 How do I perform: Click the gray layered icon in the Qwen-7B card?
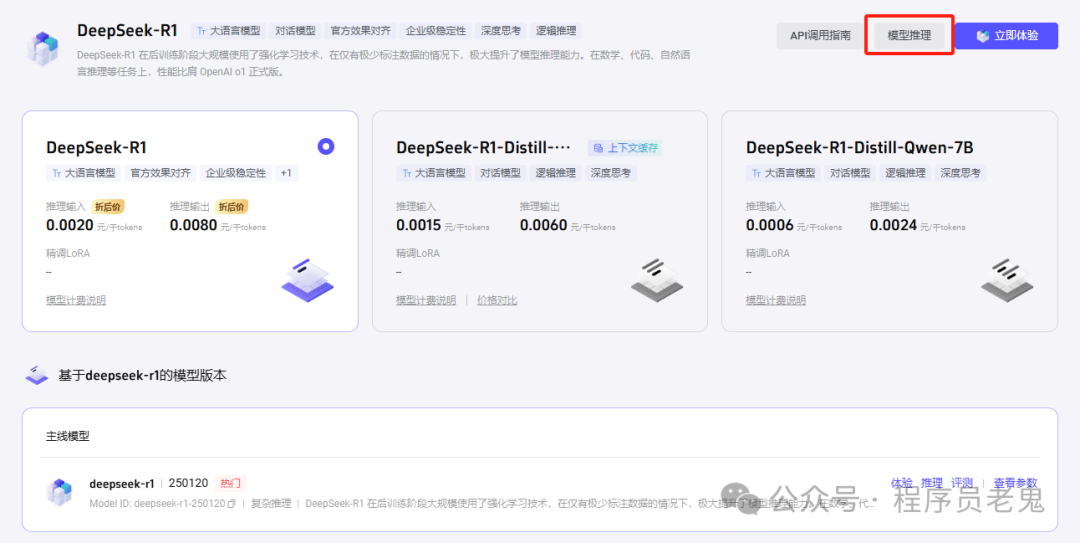click(1006, 280)
